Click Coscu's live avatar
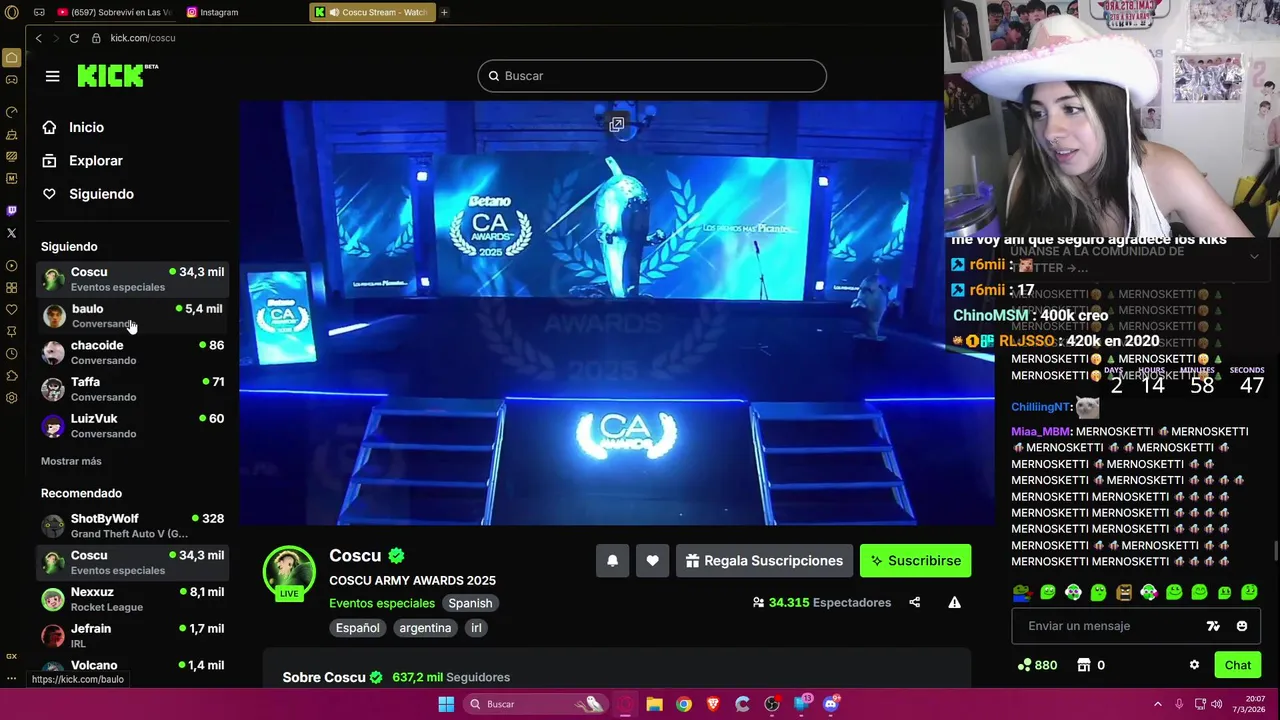 (289, 573)
